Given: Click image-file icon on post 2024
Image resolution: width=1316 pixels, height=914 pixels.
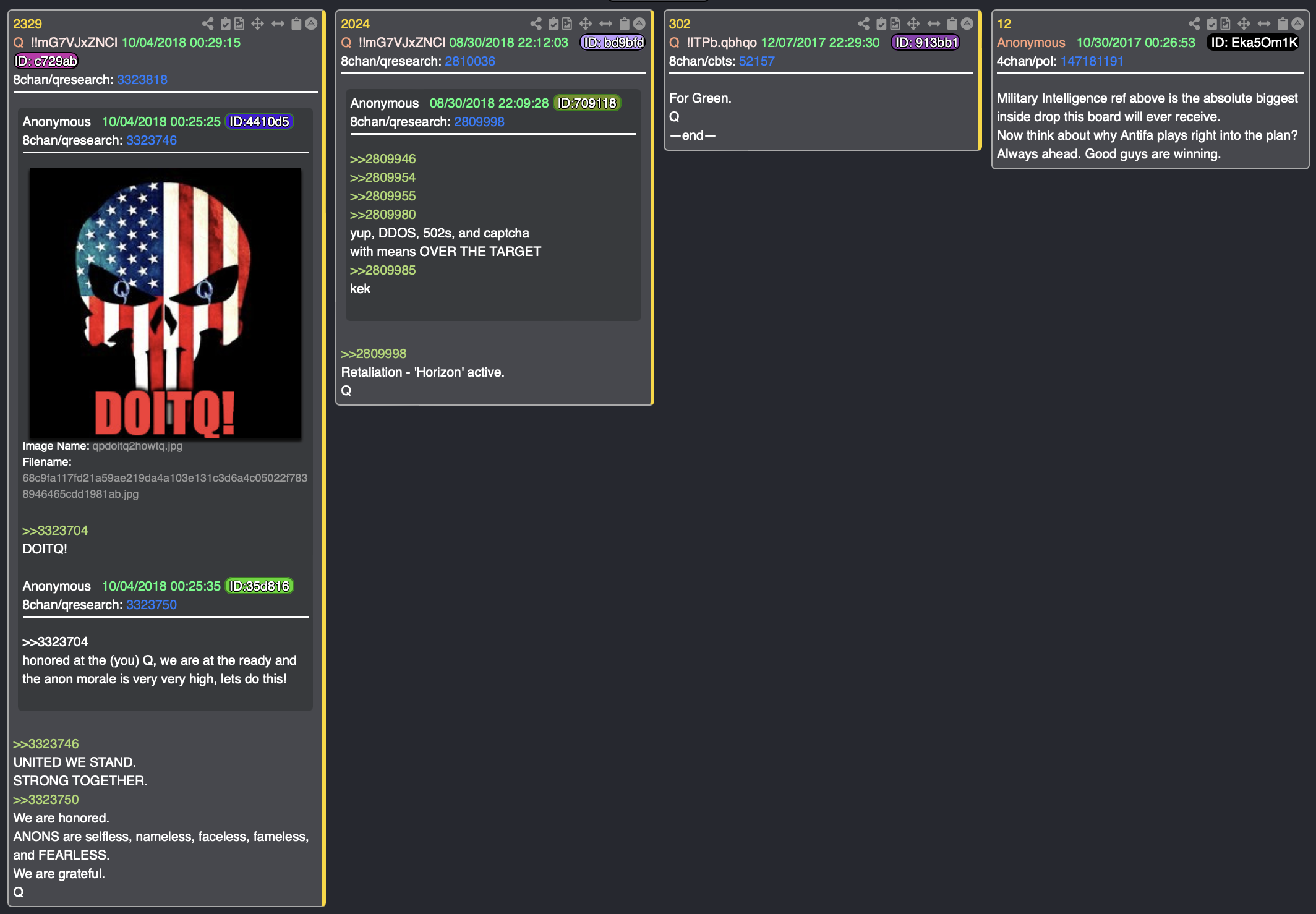Looking at the screenshot, I should 567,23.
